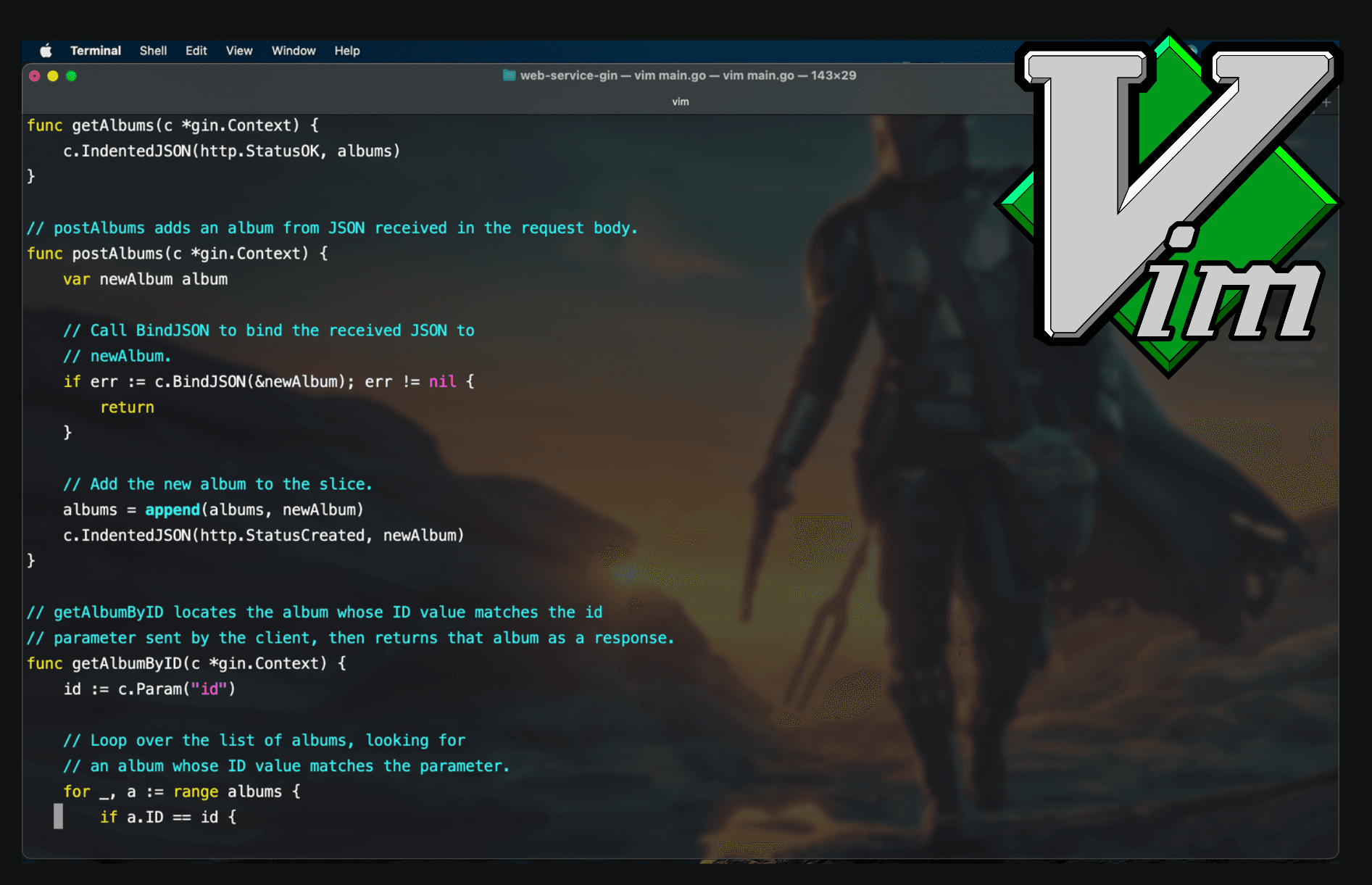The height and width of the screenshot is (885, 1372).
Task: Click the "id" string in c.Param call
Action: coord(209,689)
